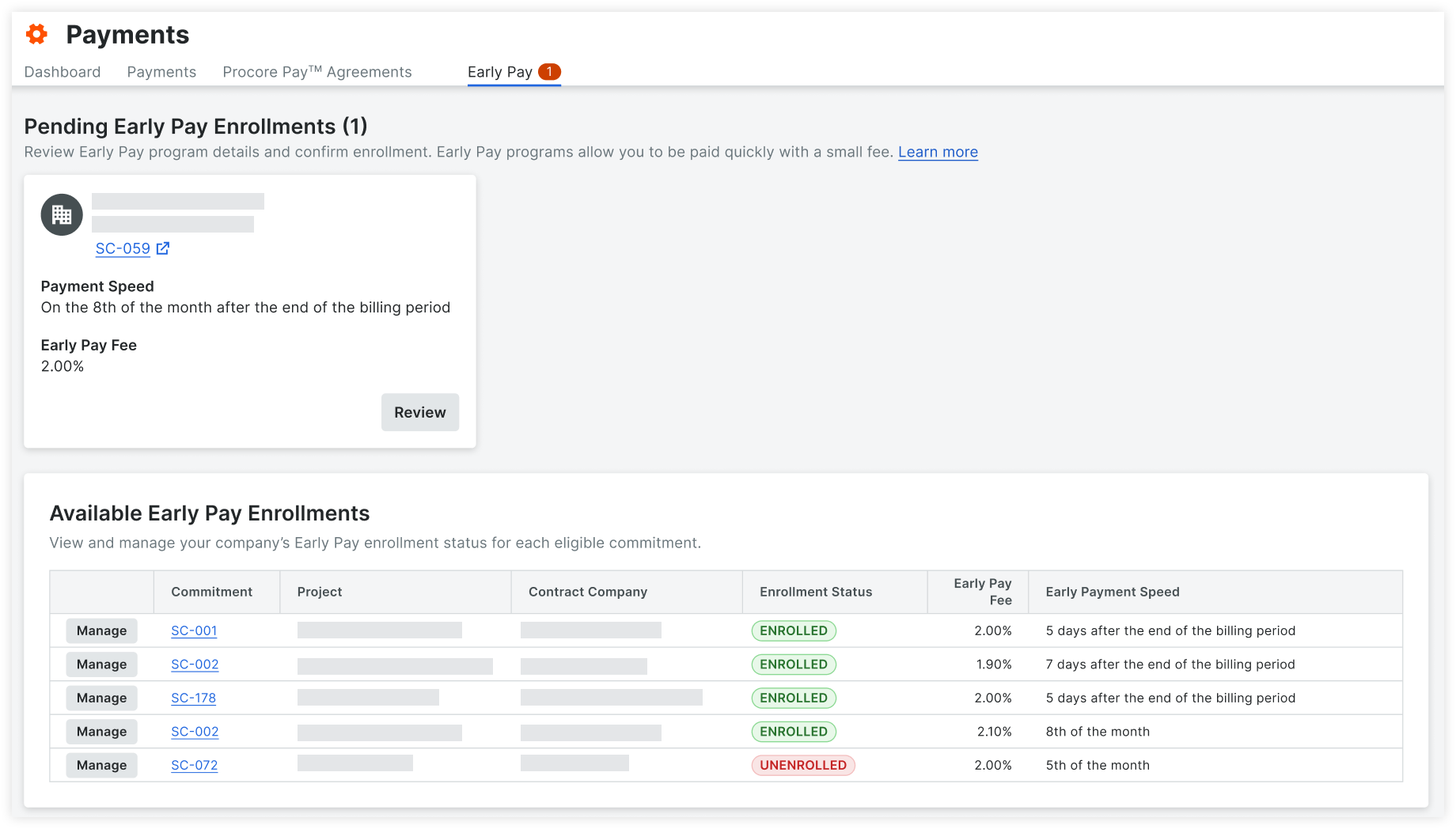The height and width of the screenshot is (829, 1456).
Task: Open the Learn more link
Action: click(x=938, y=152)
